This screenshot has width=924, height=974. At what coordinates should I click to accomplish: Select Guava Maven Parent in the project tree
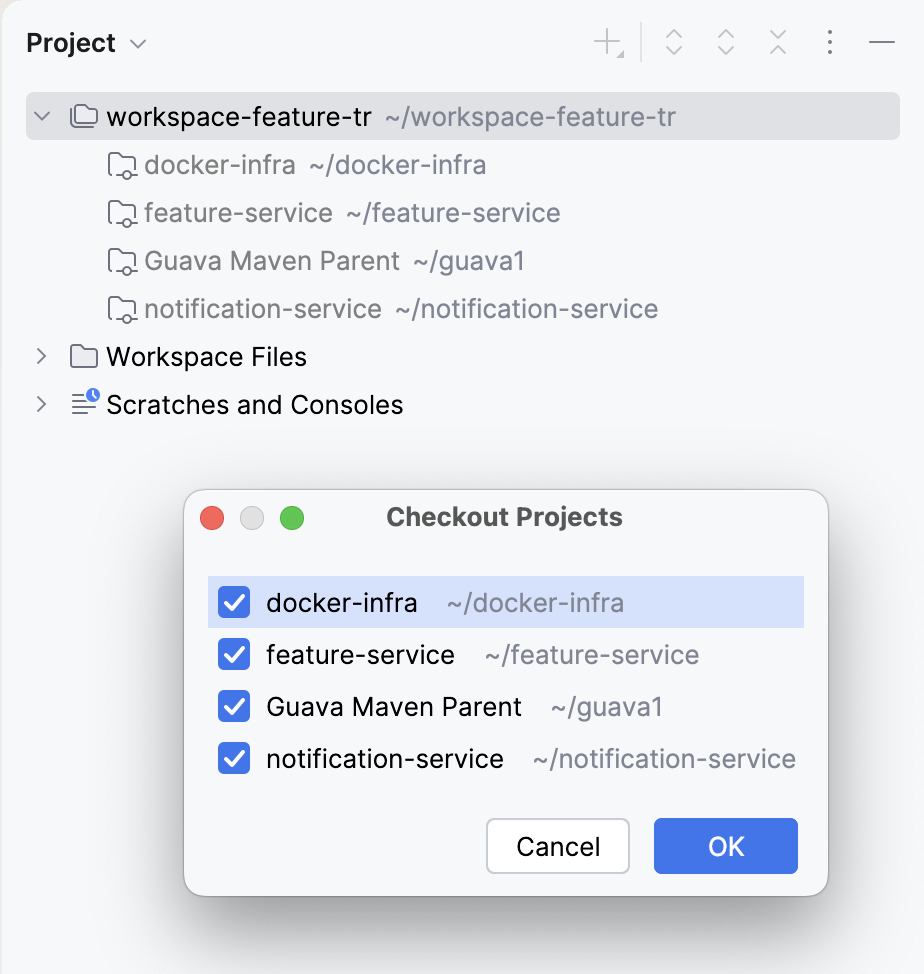coord(270,260)
